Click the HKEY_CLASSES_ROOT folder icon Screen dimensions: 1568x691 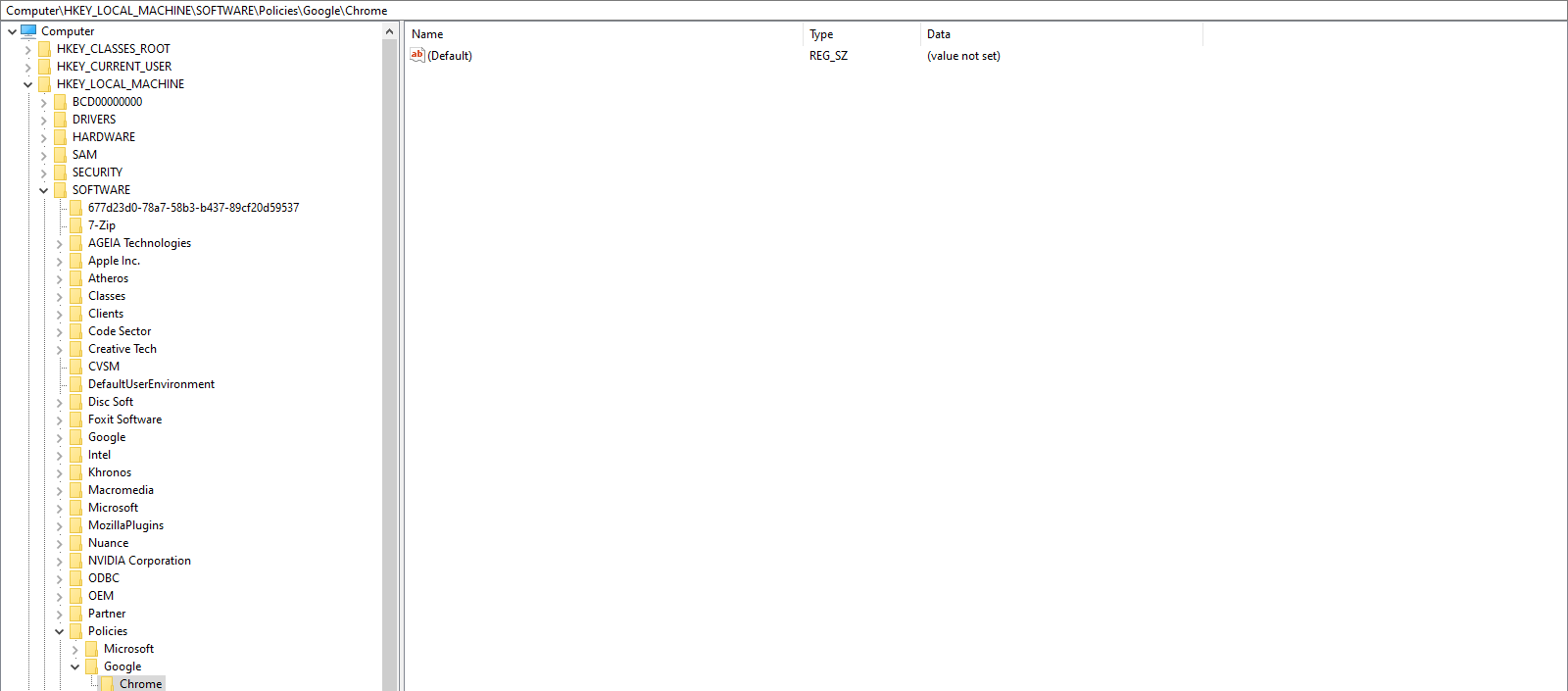click(x=44, y=49)
